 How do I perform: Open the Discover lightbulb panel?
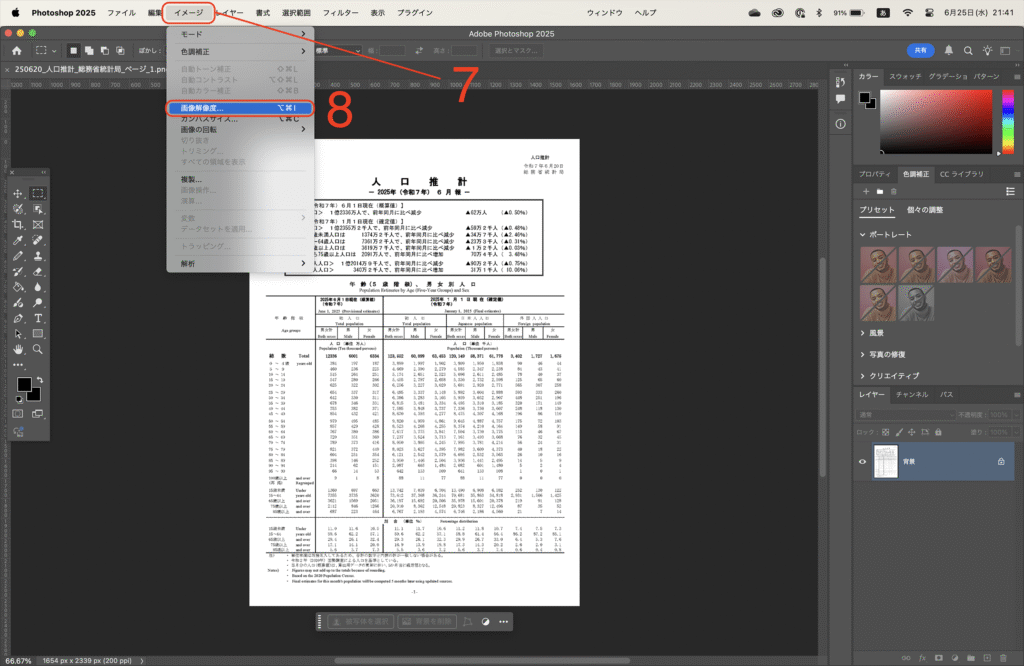tap(987, 51)
